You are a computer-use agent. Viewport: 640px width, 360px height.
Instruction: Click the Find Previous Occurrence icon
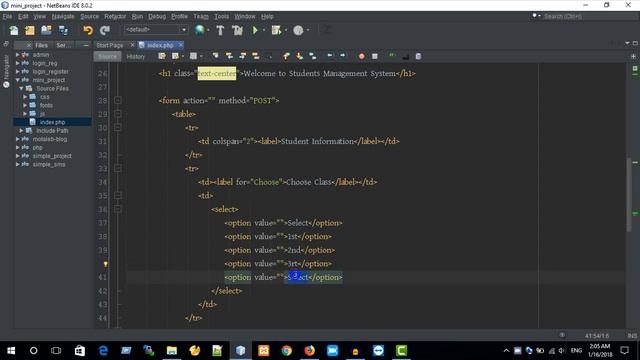(x=229, y=56)
